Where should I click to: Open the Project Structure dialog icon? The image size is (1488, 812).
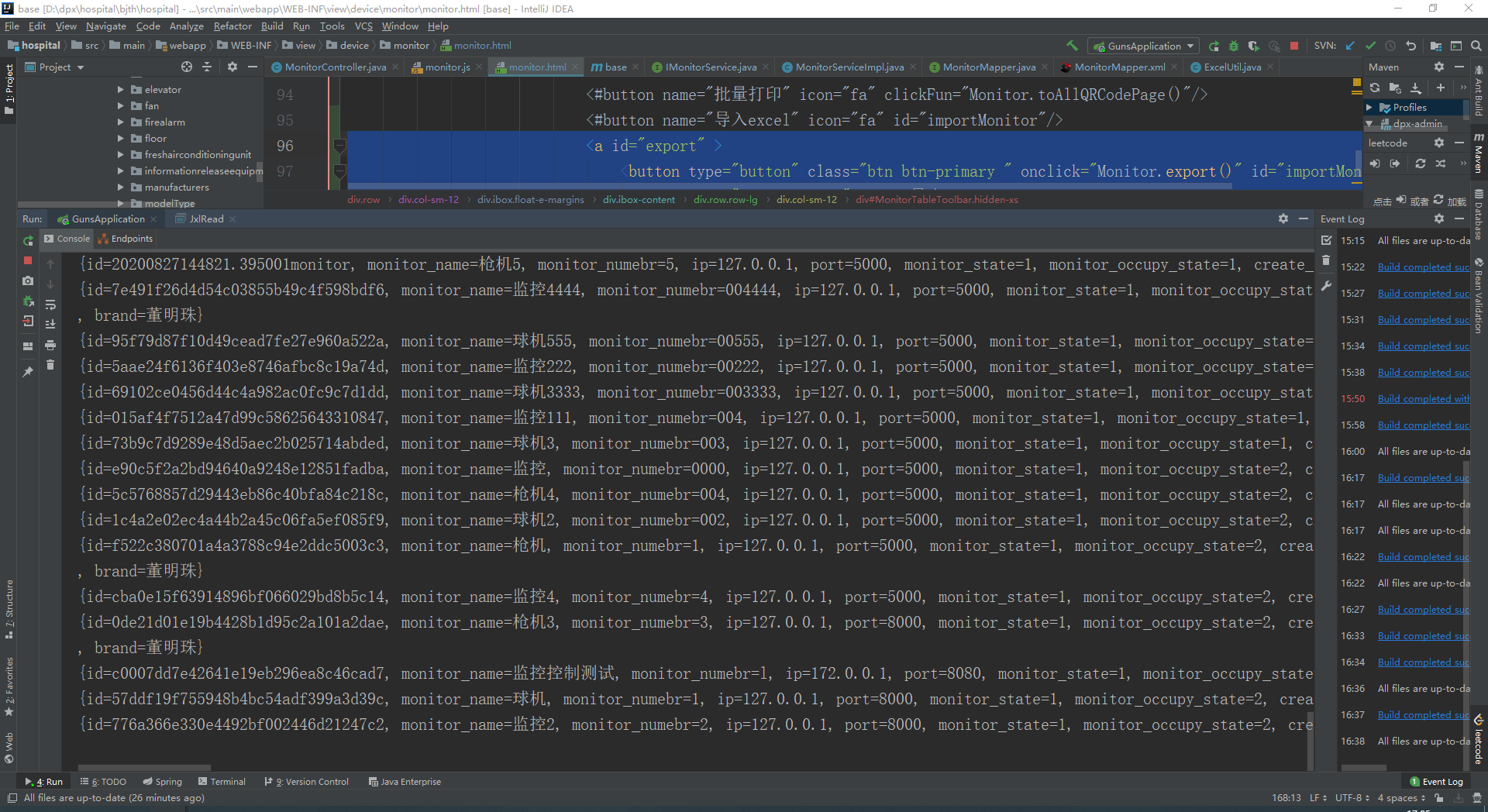1436,46
